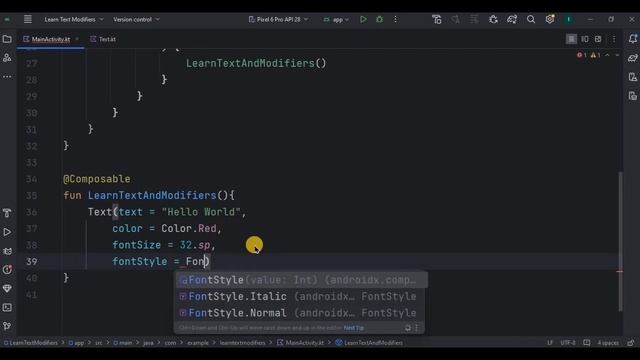
Task: Open Device Manager icon in toolbar
Action: pyautogui.click(x=437, y=19)
